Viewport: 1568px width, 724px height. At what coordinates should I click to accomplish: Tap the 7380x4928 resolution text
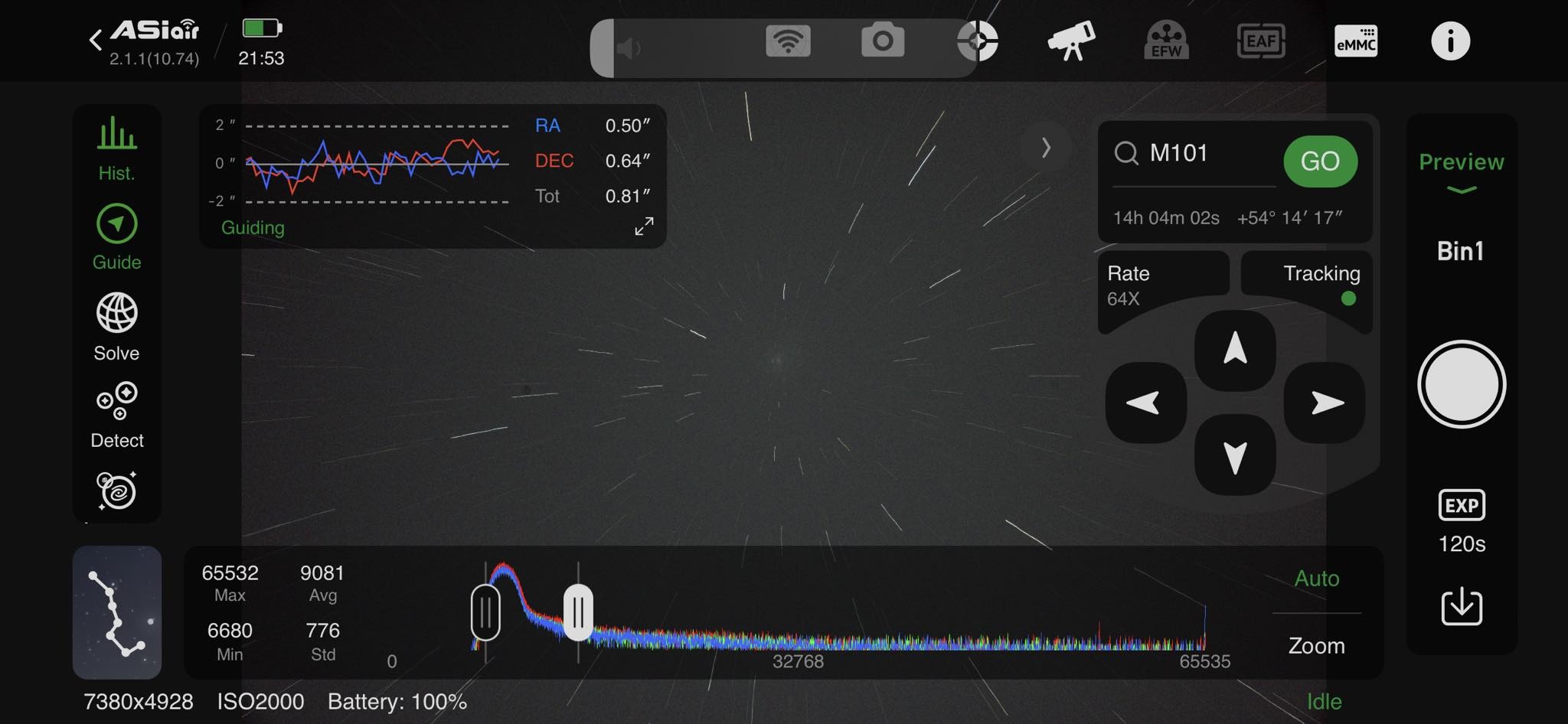click(139, 702)
